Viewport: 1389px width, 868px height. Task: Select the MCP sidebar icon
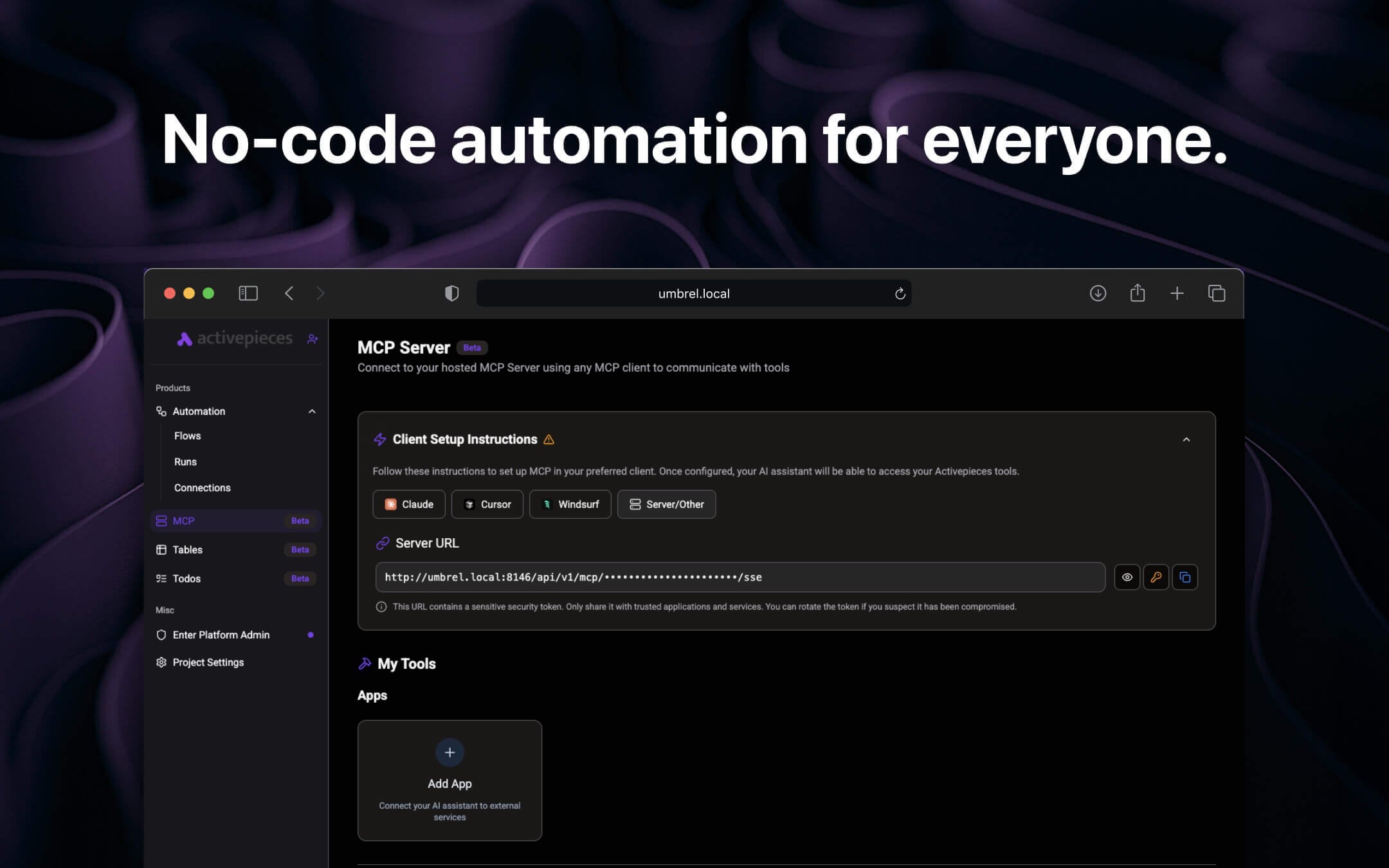[x=162, y=521]
